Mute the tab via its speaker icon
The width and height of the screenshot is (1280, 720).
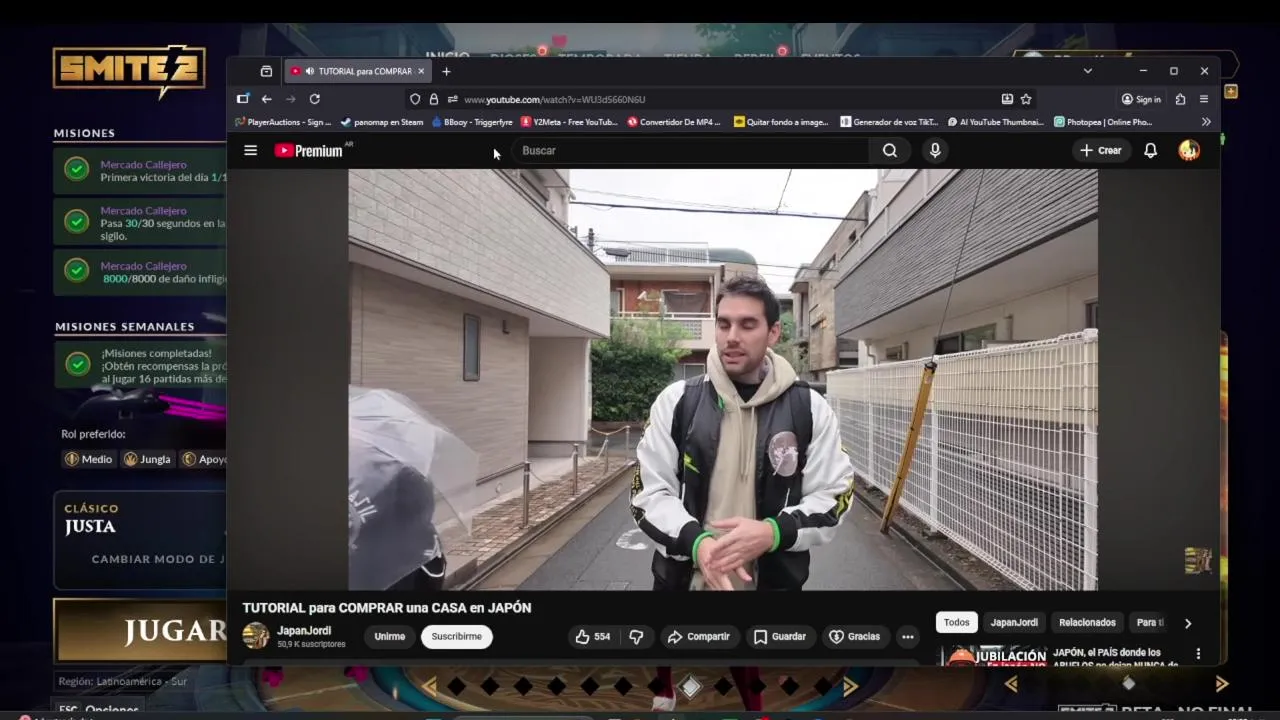pyautogui.click(x=310, y=71)
